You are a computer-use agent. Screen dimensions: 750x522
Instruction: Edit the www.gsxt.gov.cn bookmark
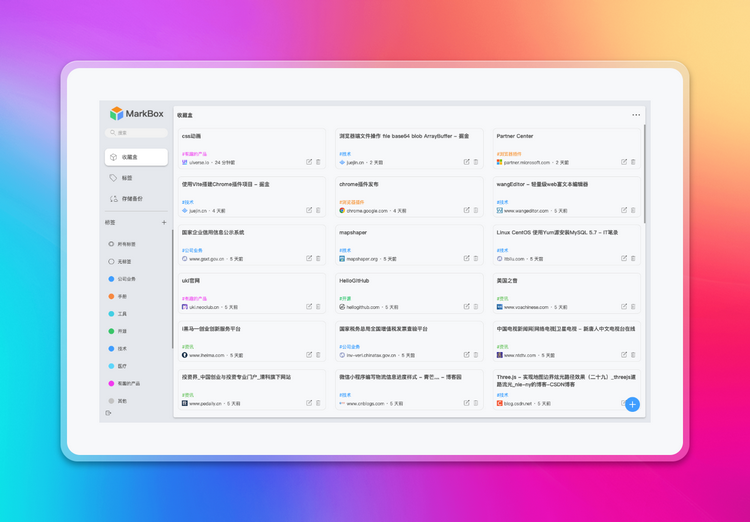click(309, 258)
